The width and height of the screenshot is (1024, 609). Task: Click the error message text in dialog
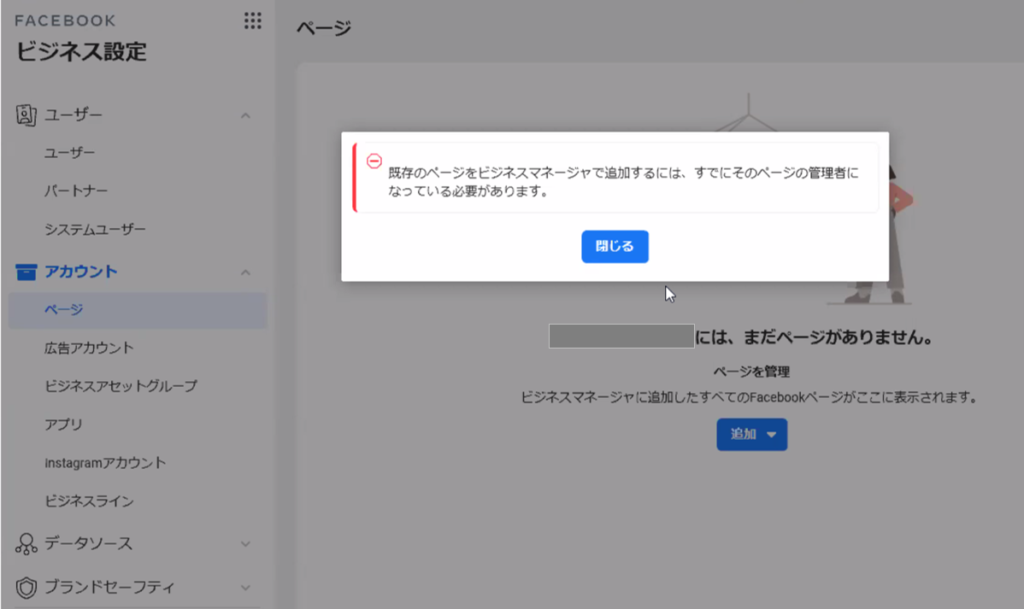623,182
